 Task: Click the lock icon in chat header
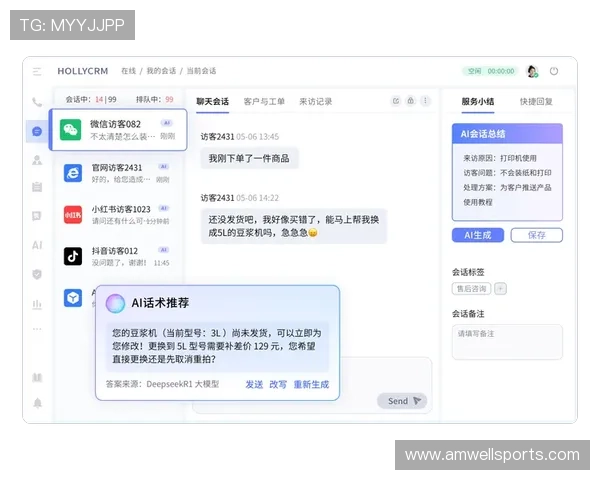point(411,101)
